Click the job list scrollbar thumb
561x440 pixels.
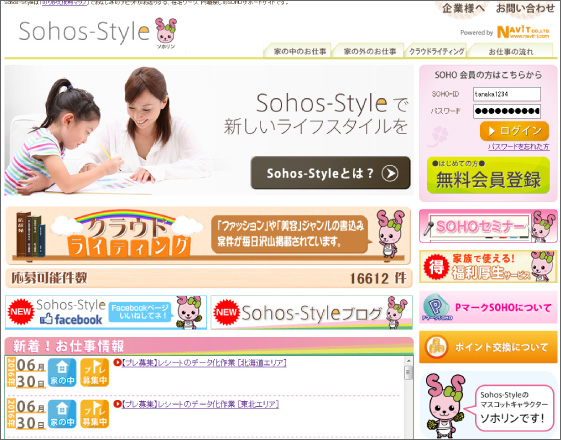[408, 373]
